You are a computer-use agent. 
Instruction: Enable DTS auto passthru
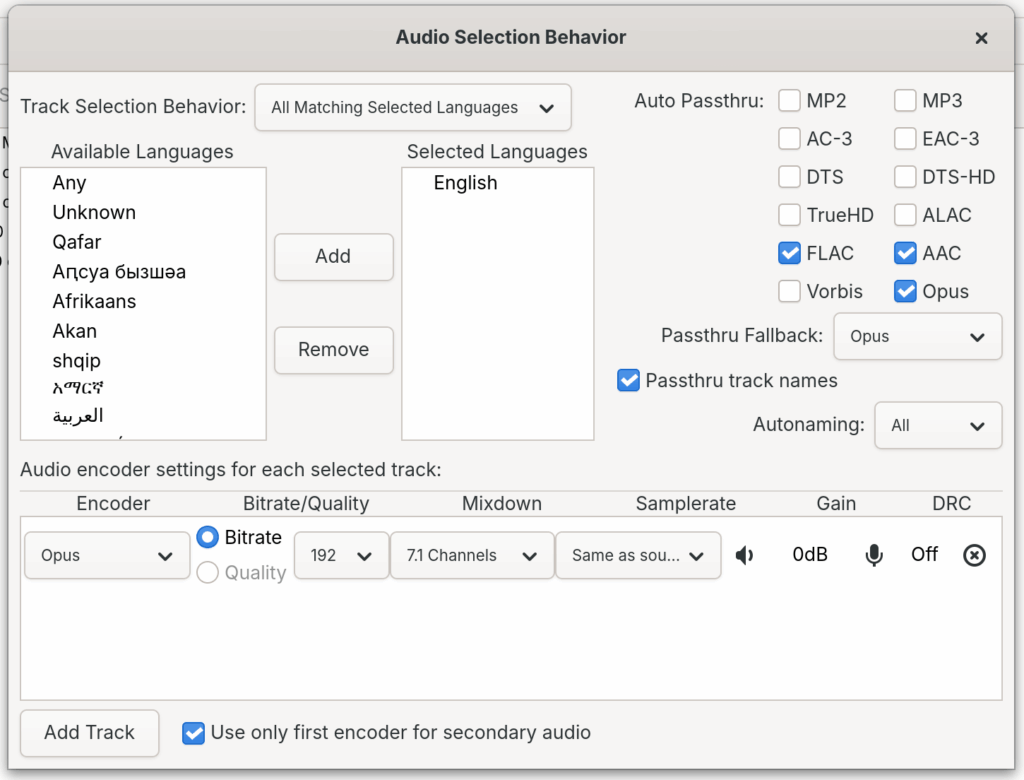coord(789,177)
